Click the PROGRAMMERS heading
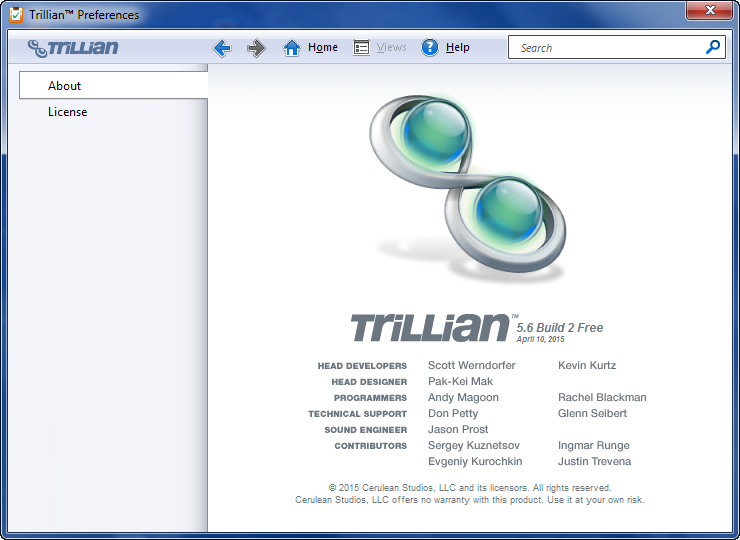Viewport: 740px width, 540px height. coord(370,398)
